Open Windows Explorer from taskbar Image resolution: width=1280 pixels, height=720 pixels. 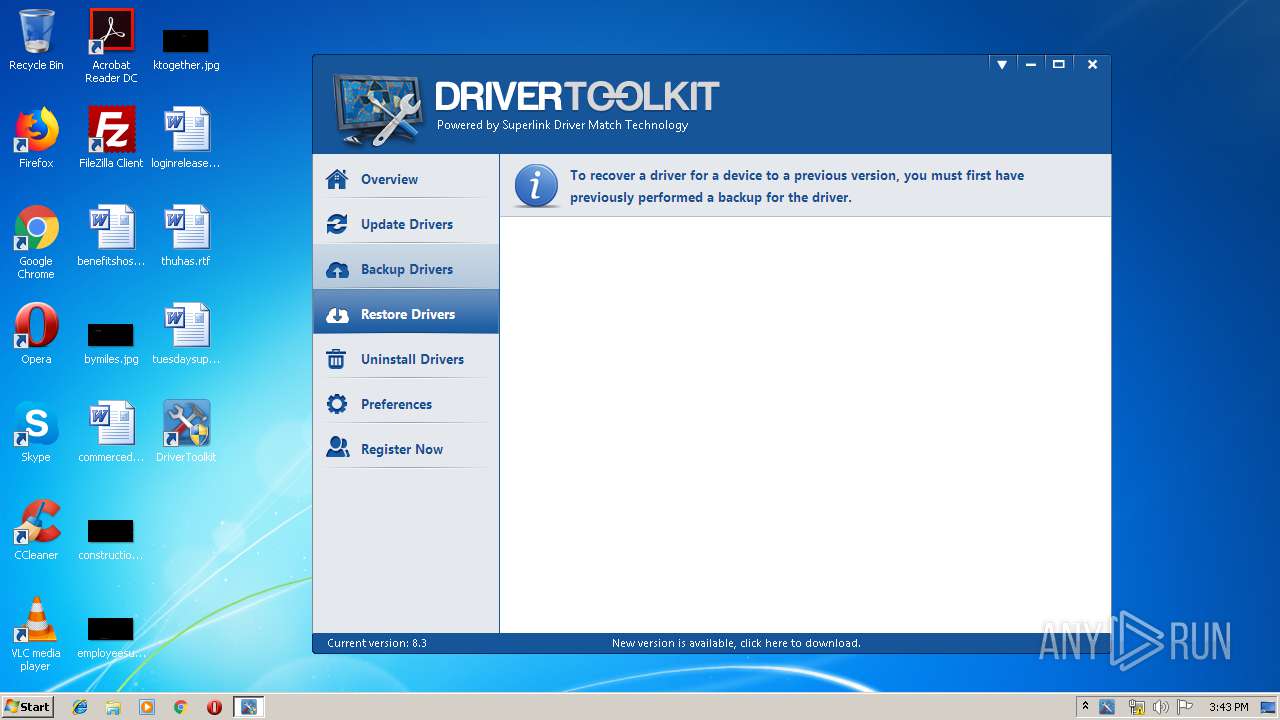click(113, 707)
